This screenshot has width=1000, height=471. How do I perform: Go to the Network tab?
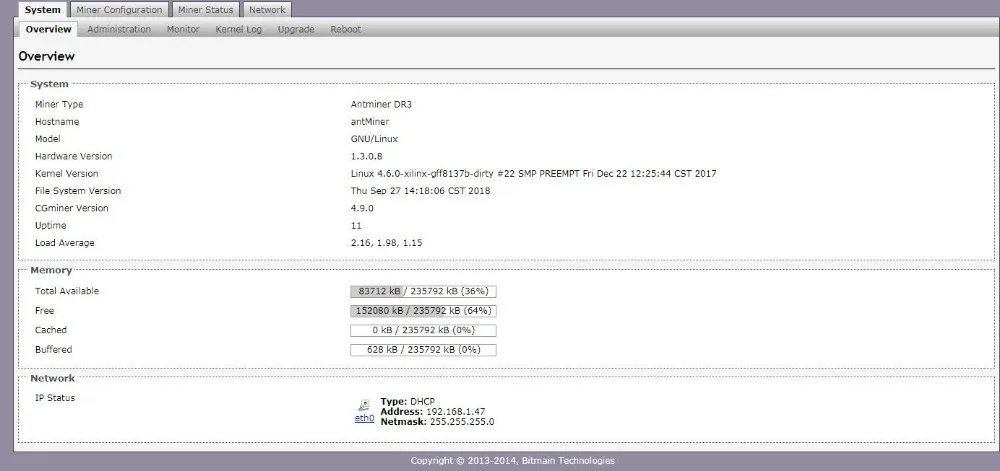267,10
